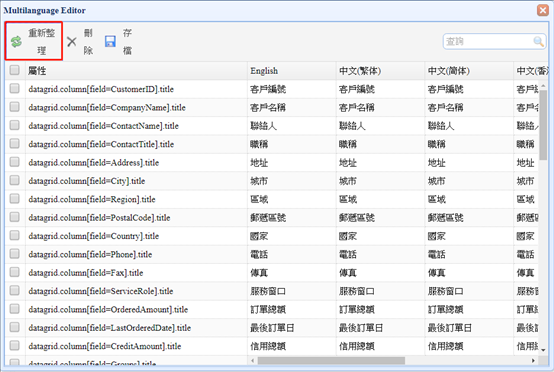Select datagrid.column[field=Fax].title cell
The image size is (554, 372).
click(x=136, y=273)
